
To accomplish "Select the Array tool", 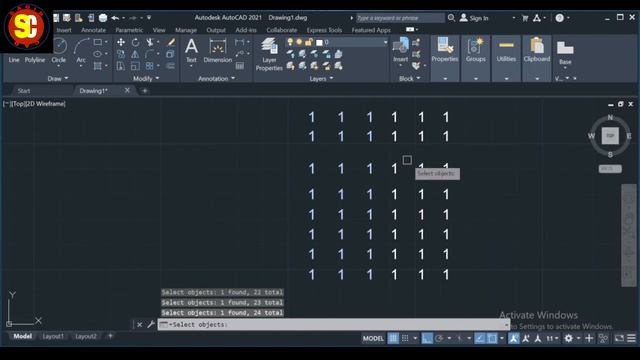I will [150, 66].
